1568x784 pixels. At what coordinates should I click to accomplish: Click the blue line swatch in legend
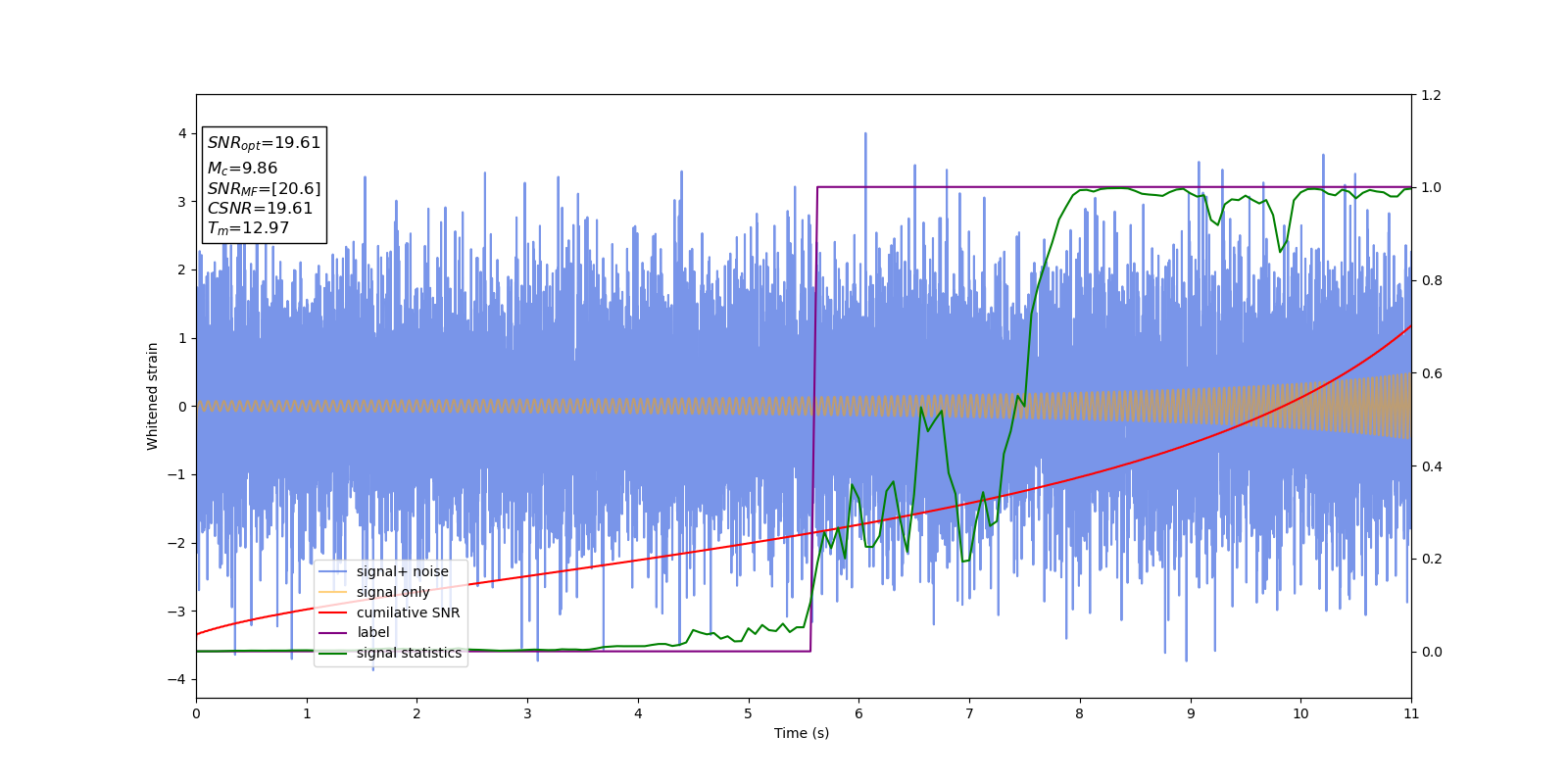[x=333, y=571]
